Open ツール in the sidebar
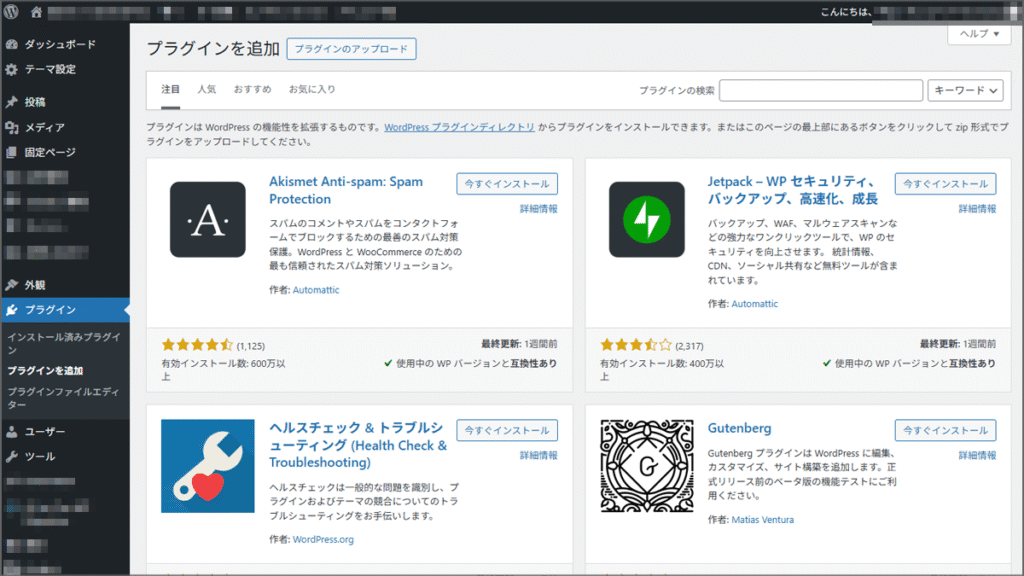The image size is (1024, 576). (x=40, y=456)
